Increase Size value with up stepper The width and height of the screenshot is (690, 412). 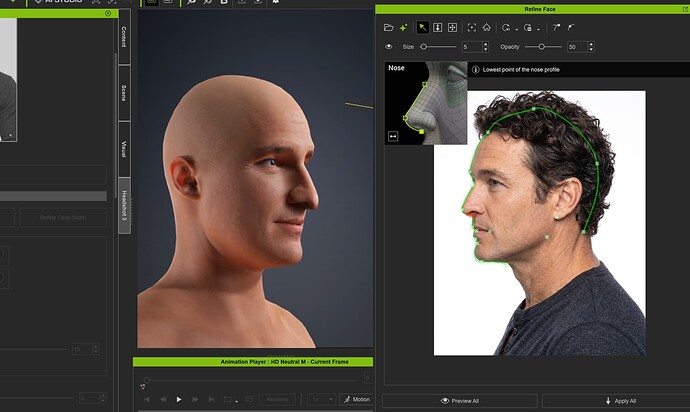click(486, 44)
